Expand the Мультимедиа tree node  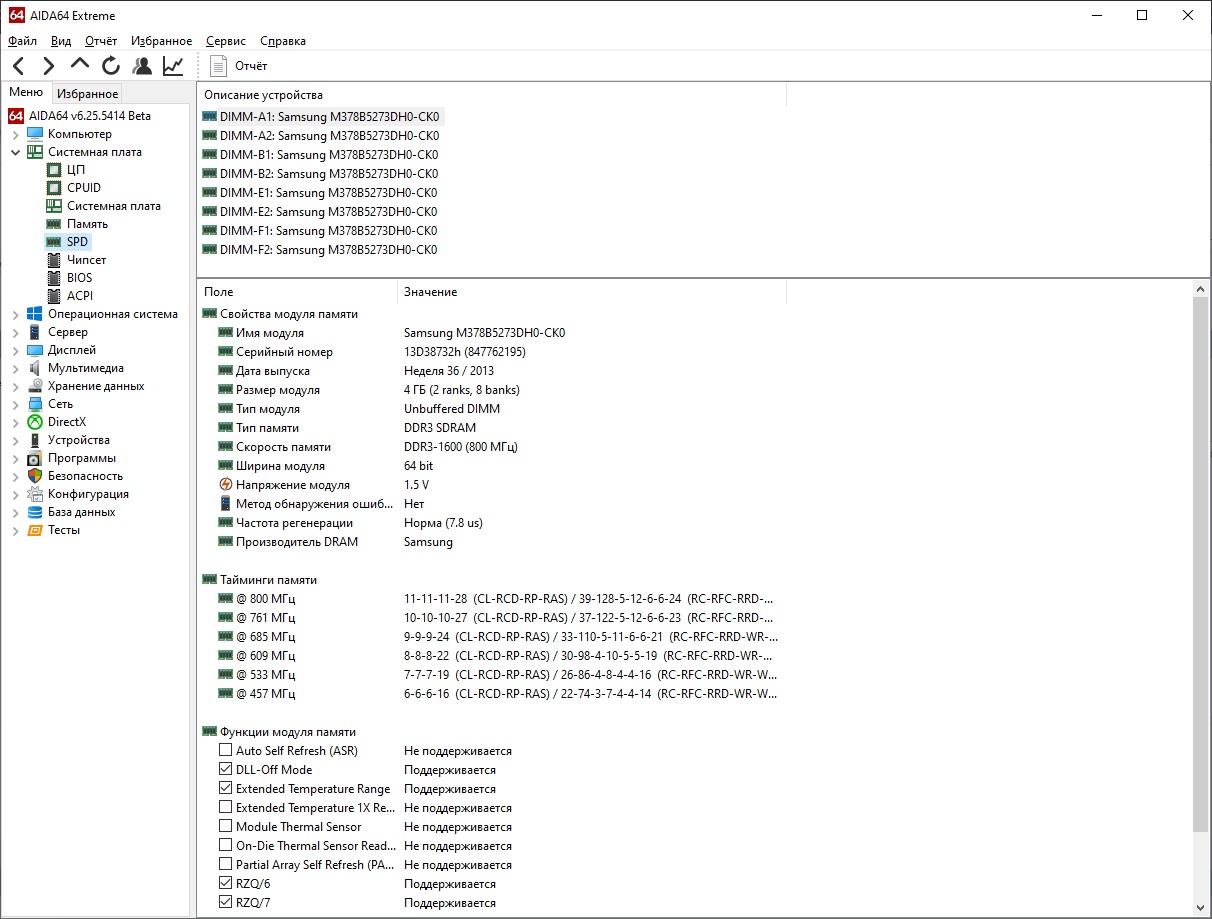point(15,368)
